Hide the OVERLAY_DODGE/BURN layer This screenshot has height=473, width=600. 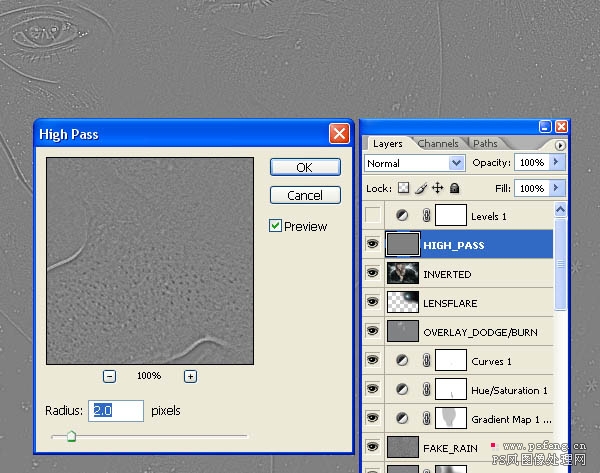[373, 331]
